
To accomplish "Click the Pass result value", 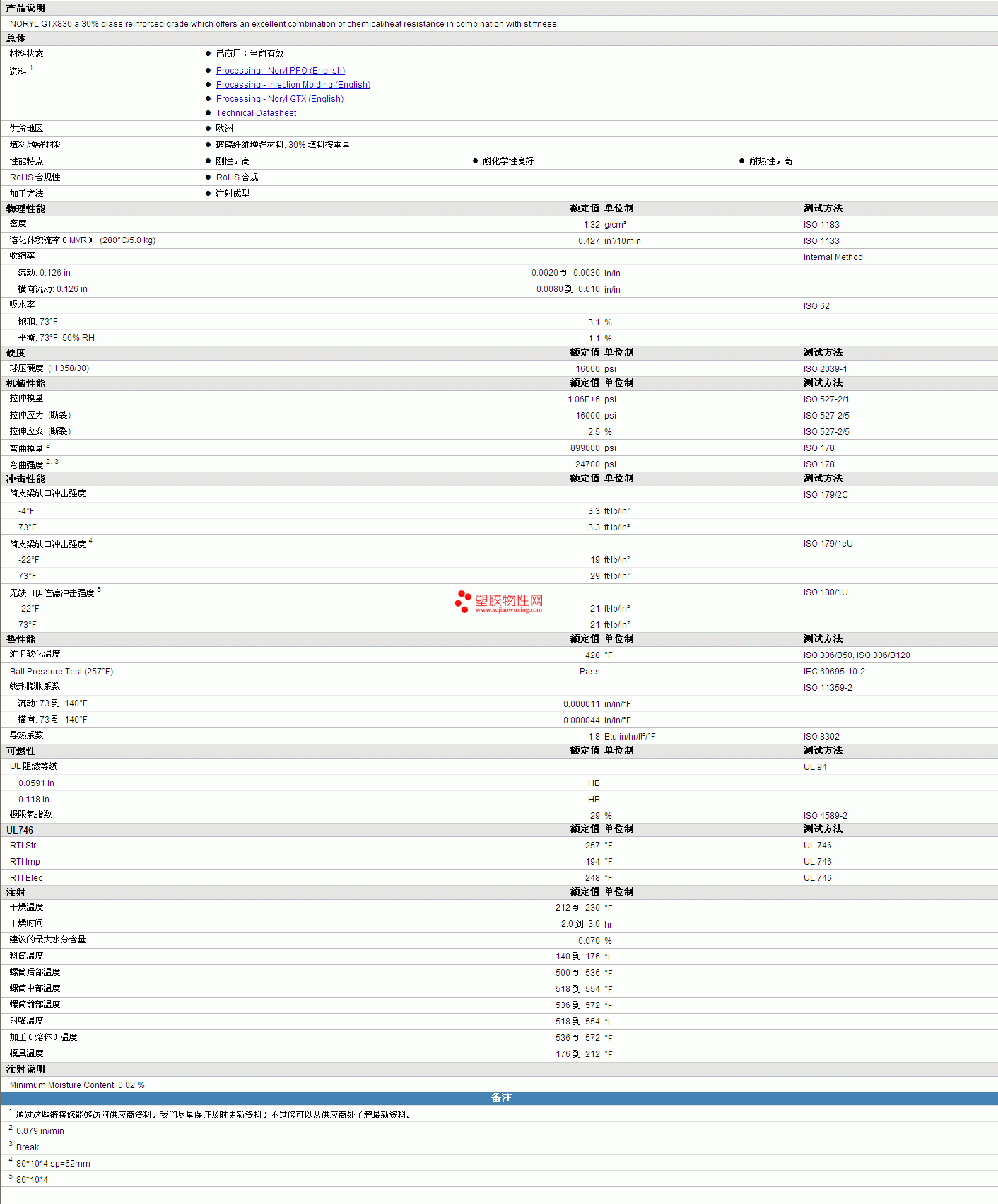I will [589, 672].
